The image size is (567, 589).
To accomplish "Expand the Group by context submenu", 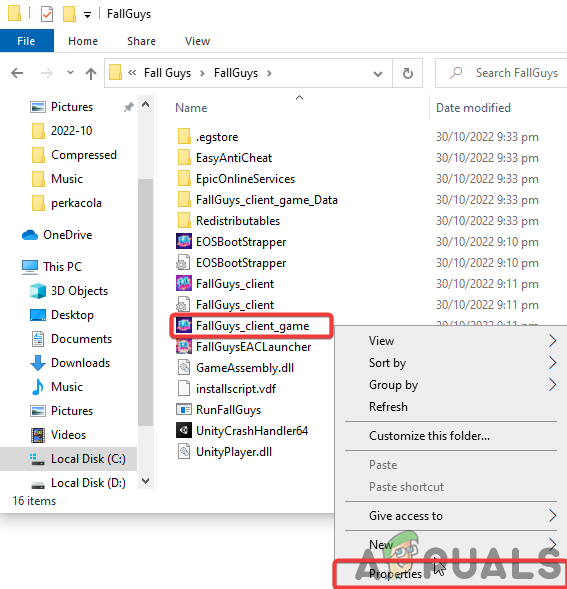I will pyautogui.click(x=451, y=385).
